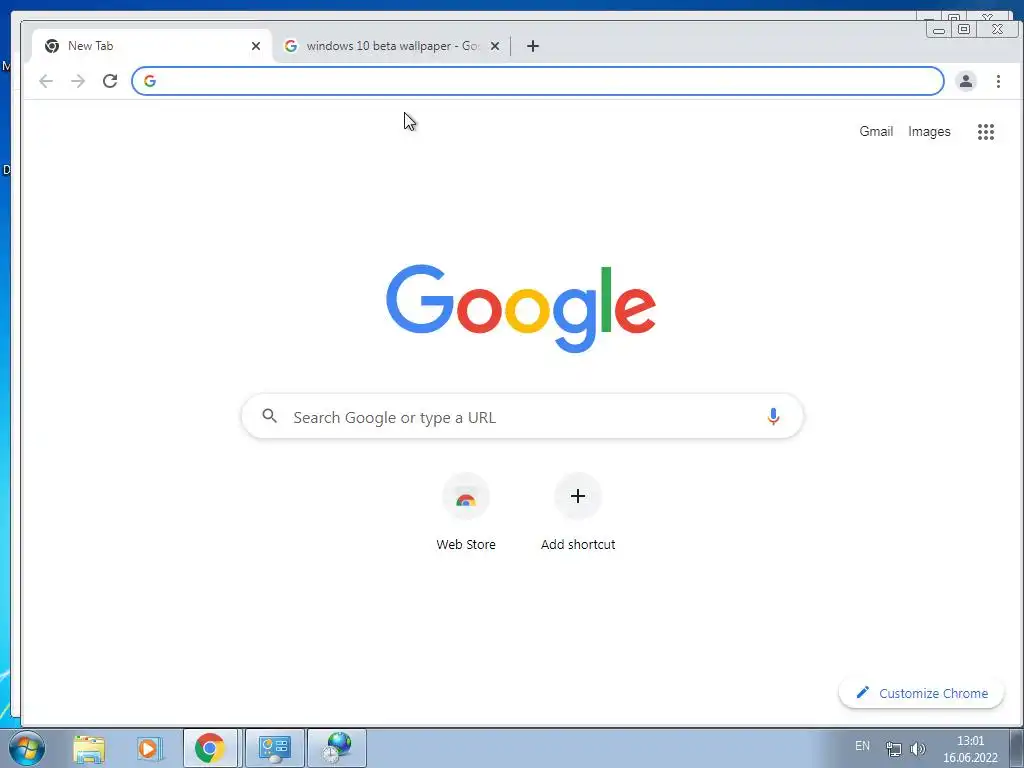Viewport: 1024px width, 768px height.
Task: Start voice search with the microphone
Action: [773, 416]
